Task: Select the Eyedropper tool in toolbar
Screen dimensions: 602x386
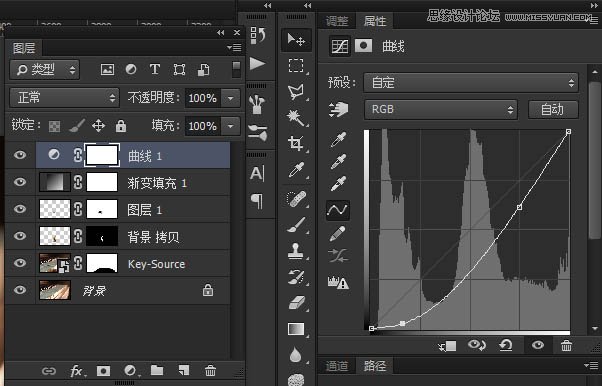Action: pyautogui.click(x=296, y=170)
